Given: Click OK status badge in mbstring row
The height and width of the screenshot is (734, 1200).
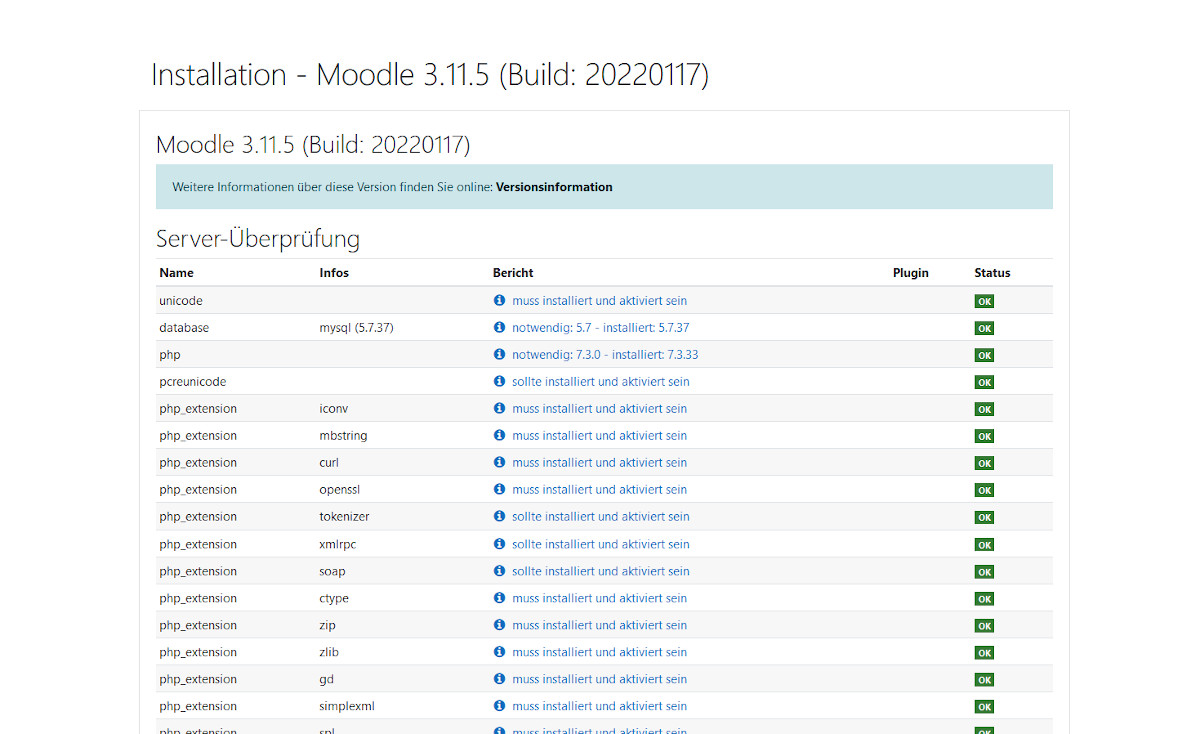Looking at the screenshot, I should click(x=984, y=436).
